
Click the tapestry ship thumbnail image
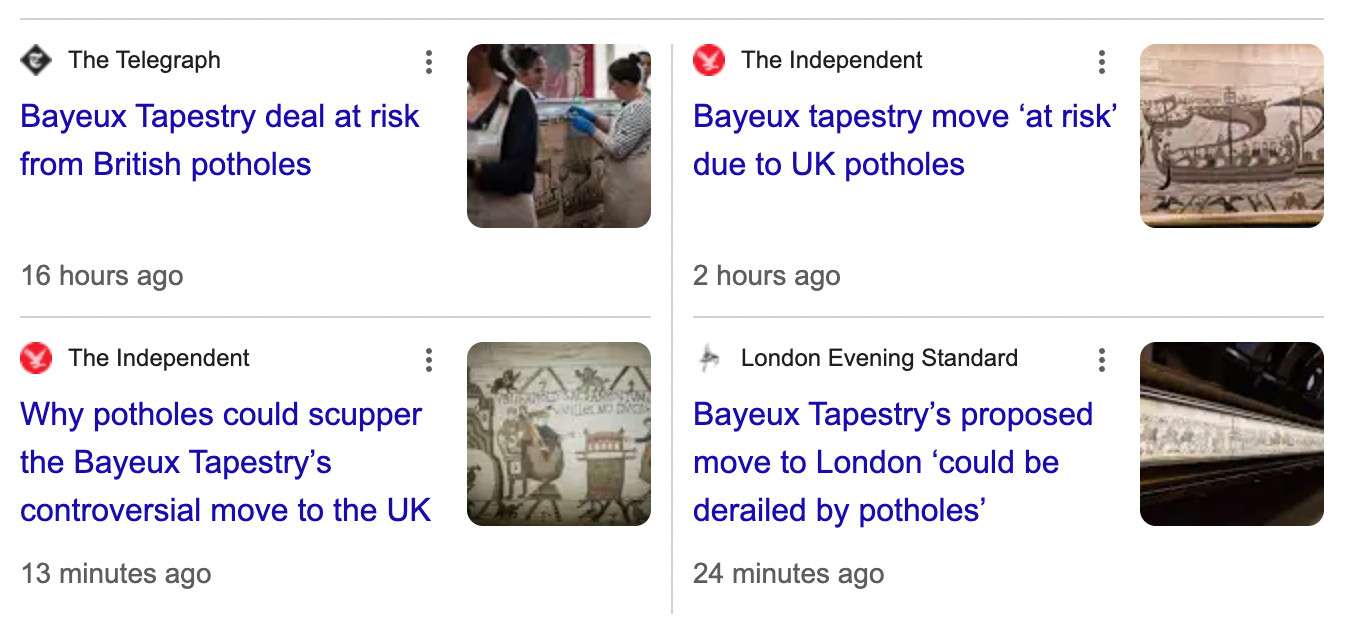pyautogui.click(x=1231, y=136)
